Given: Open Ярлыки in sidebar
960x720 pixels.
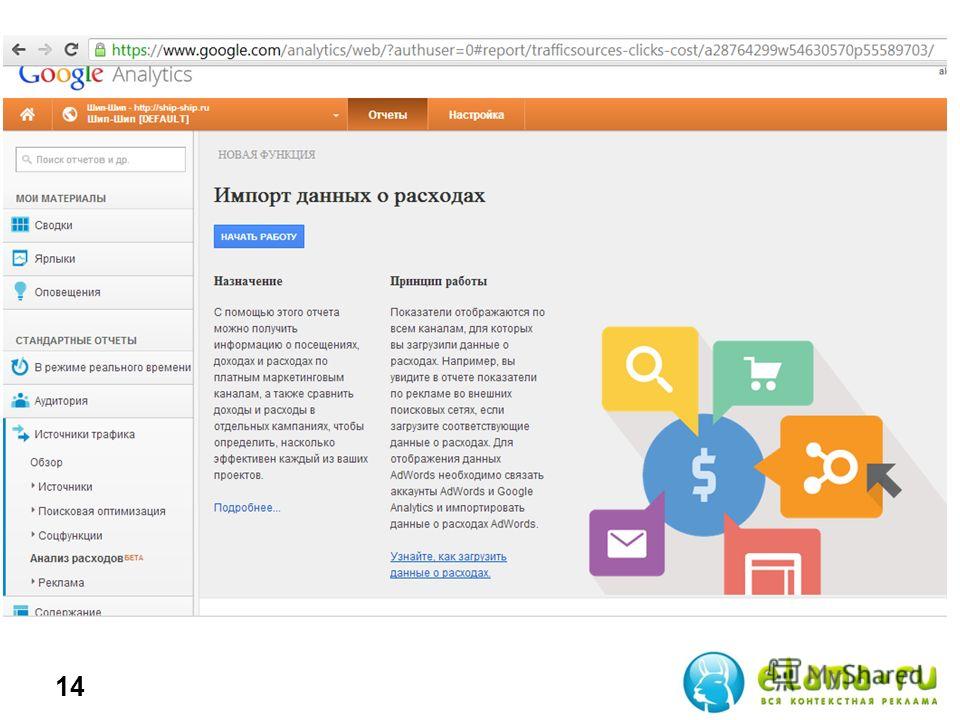Looking at the screenshot, I should click(98, 259).
